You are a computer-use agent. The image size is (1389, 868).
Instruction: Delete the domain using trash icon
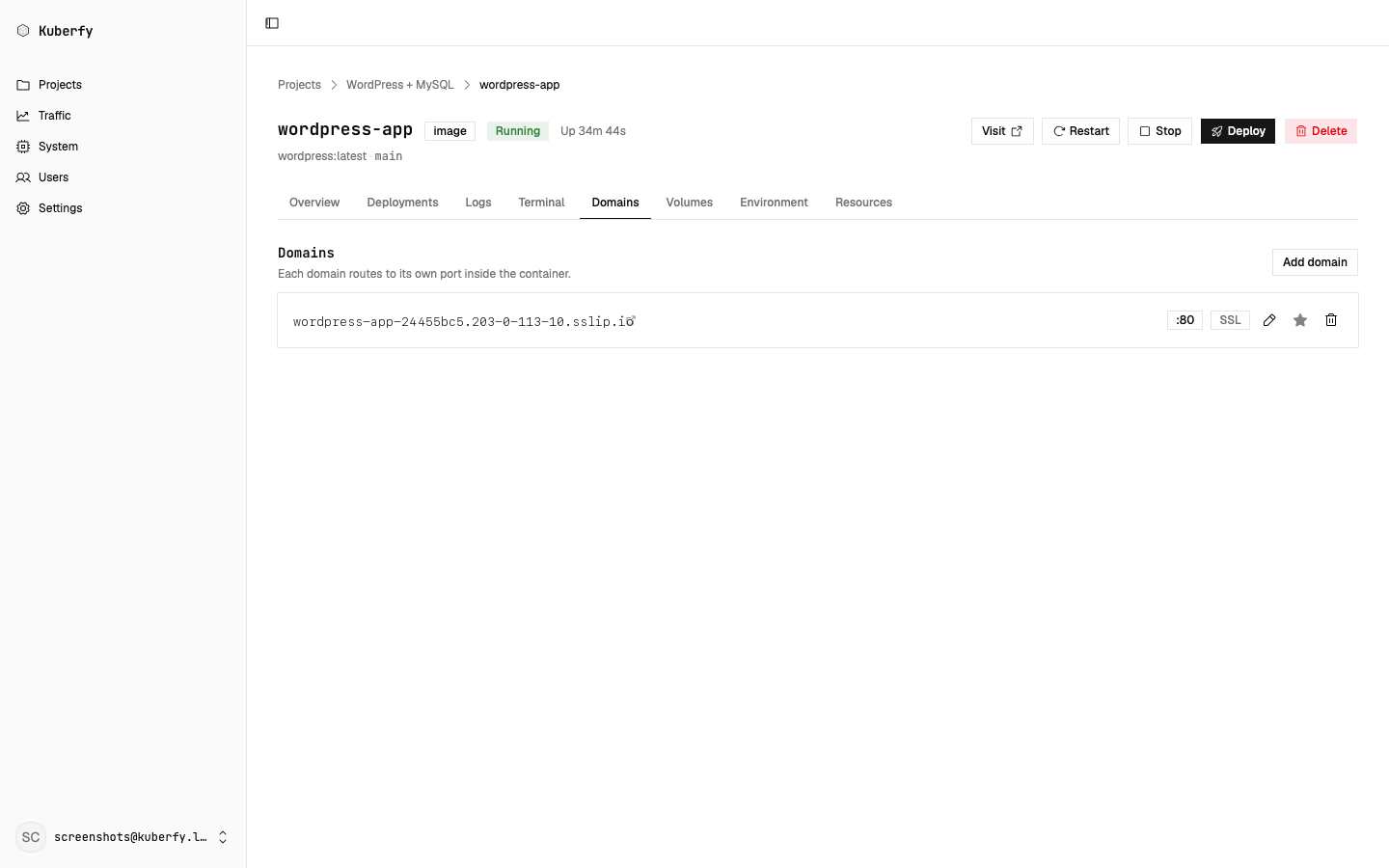tap(1331, 320)
